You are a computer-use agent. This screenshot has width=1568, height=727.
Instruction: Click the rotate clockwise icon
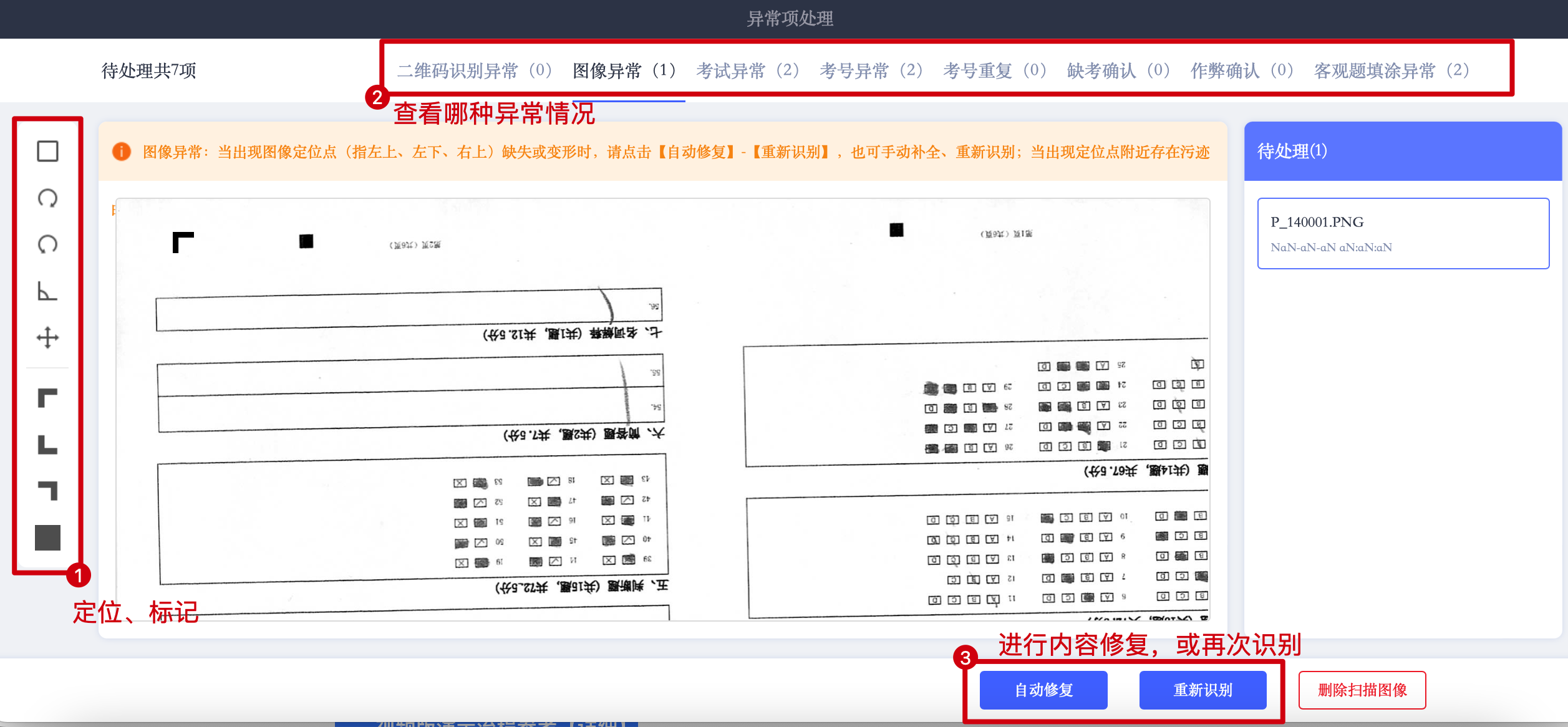coord(47,198)
